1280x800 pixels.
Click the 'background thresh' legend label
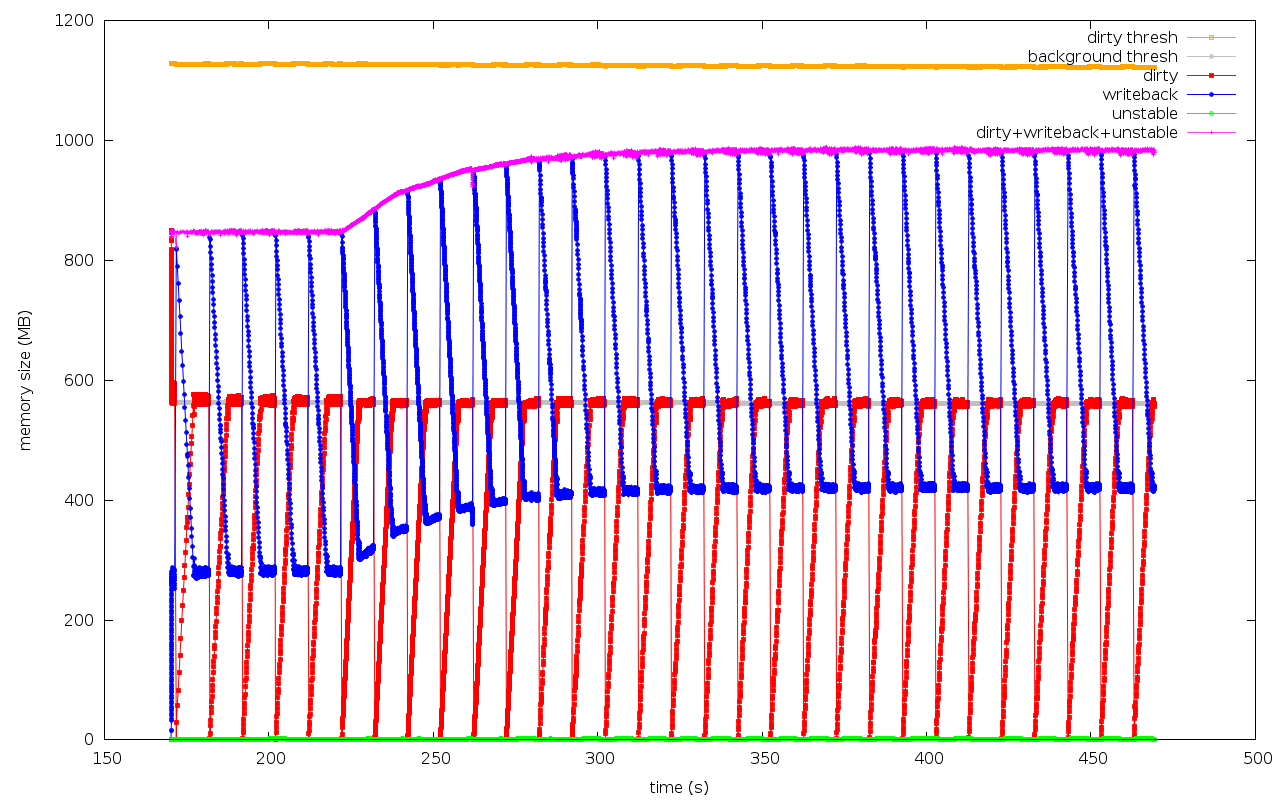pos(1103,57)
